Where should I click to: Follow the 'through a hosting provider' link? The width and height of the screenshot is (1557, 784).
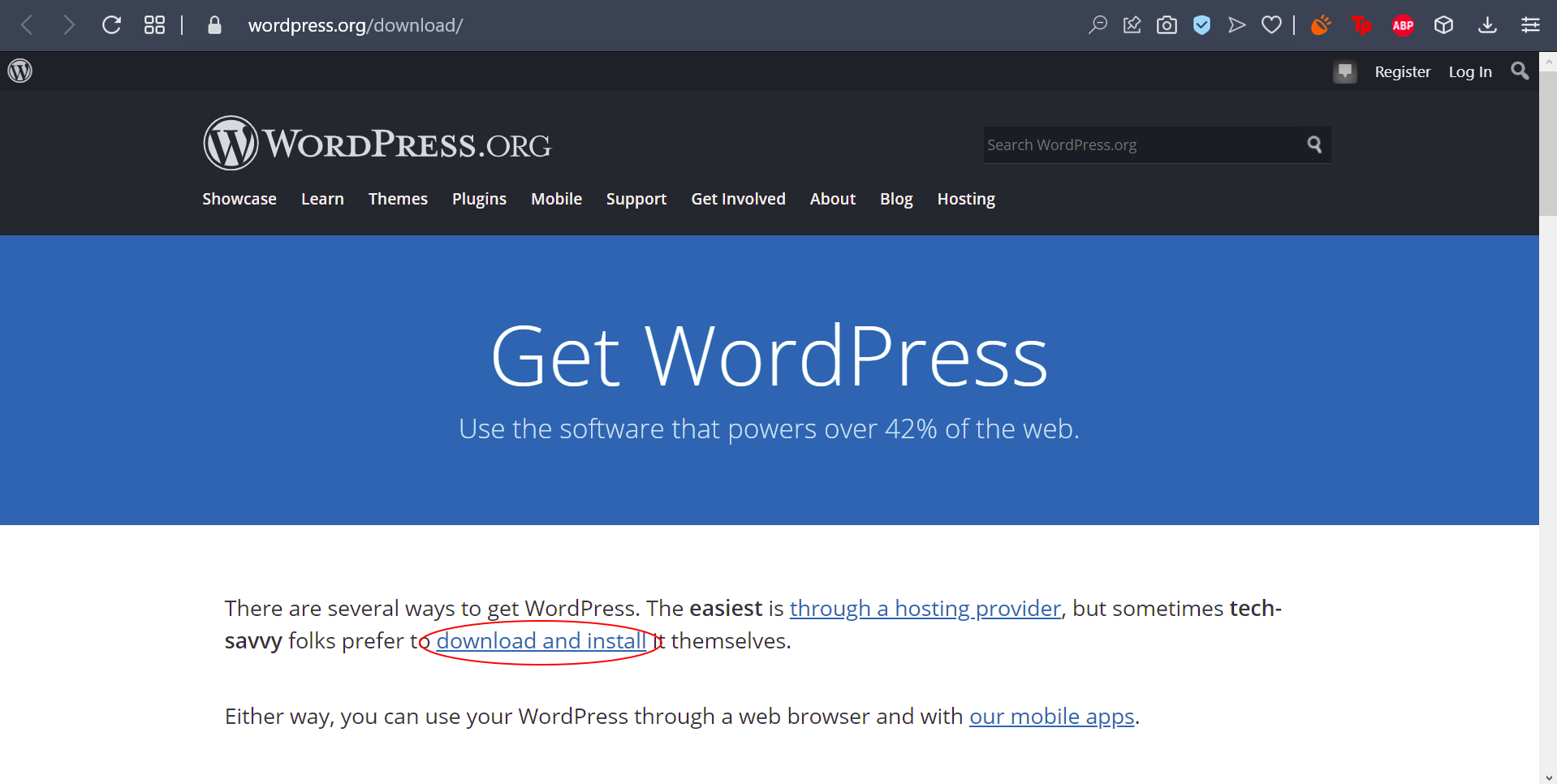[x=925, y=609]
